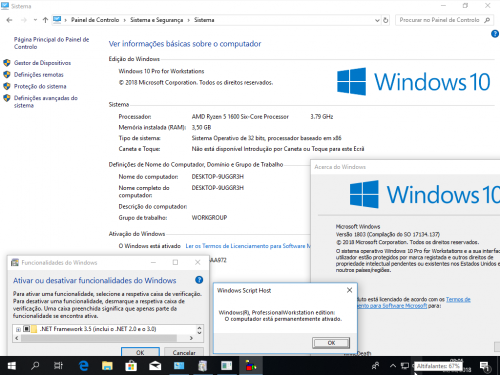This screenshot has width=500, height=375.
Task: Click features list scroll down arrow
Action: (x=199, y=332)
